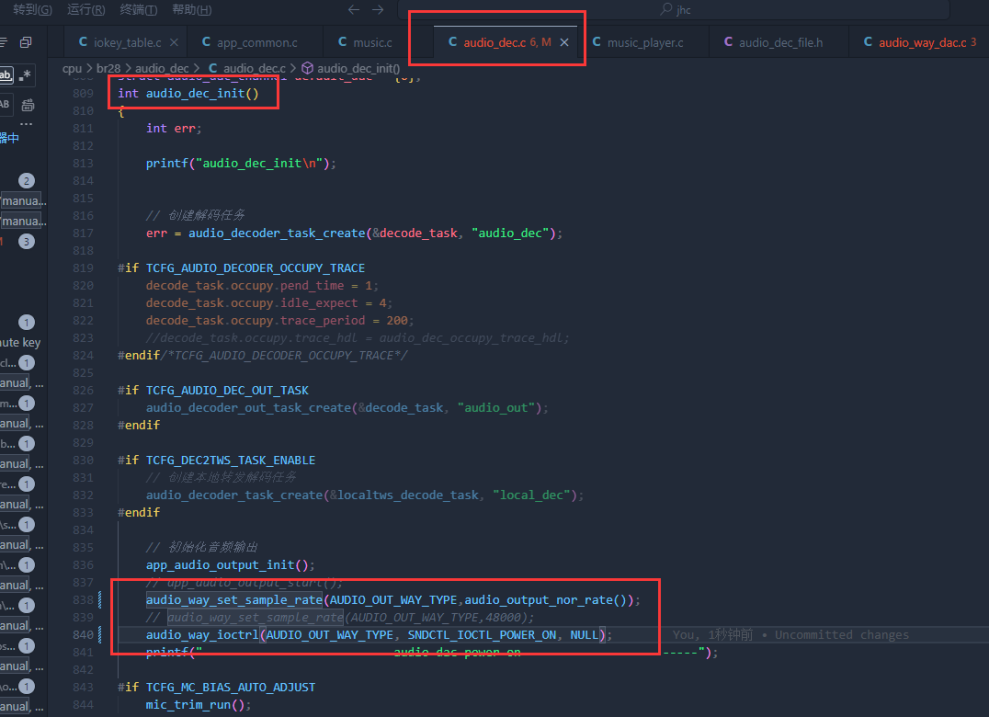Go forward with the right navigation arrow
The image size is (989, 717).
(x=378, y=9)
